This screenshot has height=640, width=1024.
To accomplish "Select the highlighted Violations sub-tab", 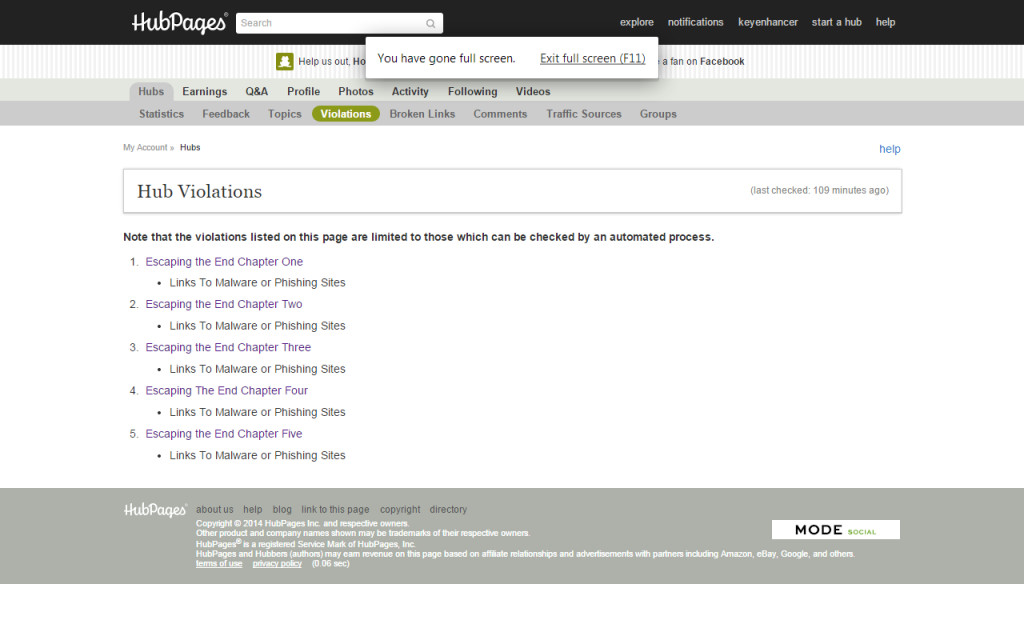I will pos(345,114).
